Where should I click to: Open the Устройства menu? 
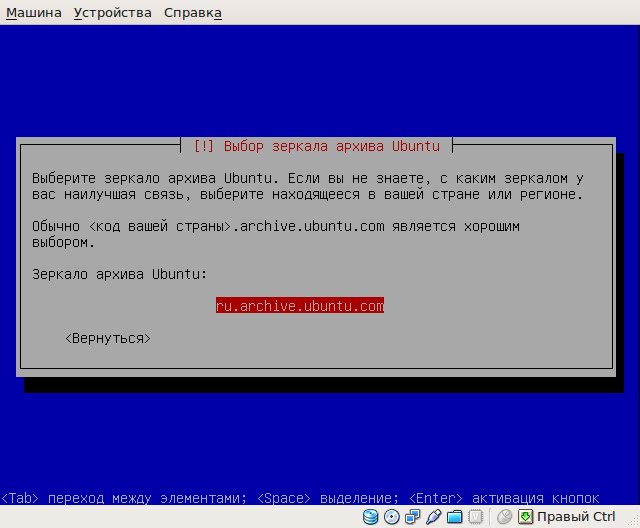click(113, 13)
